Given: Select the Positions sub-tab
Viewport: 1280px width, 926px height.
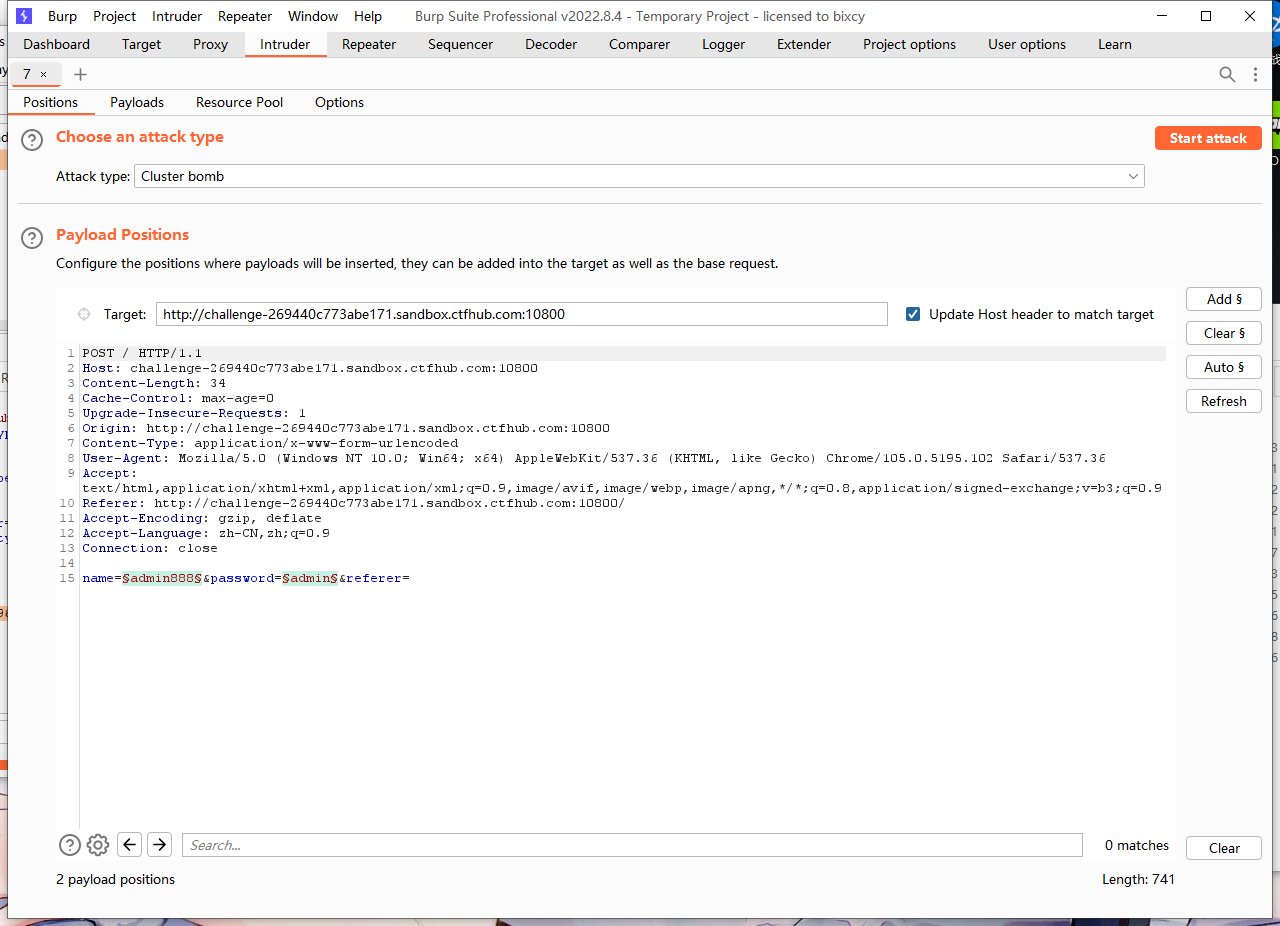Looking at the screenshot, I should 51,102.
